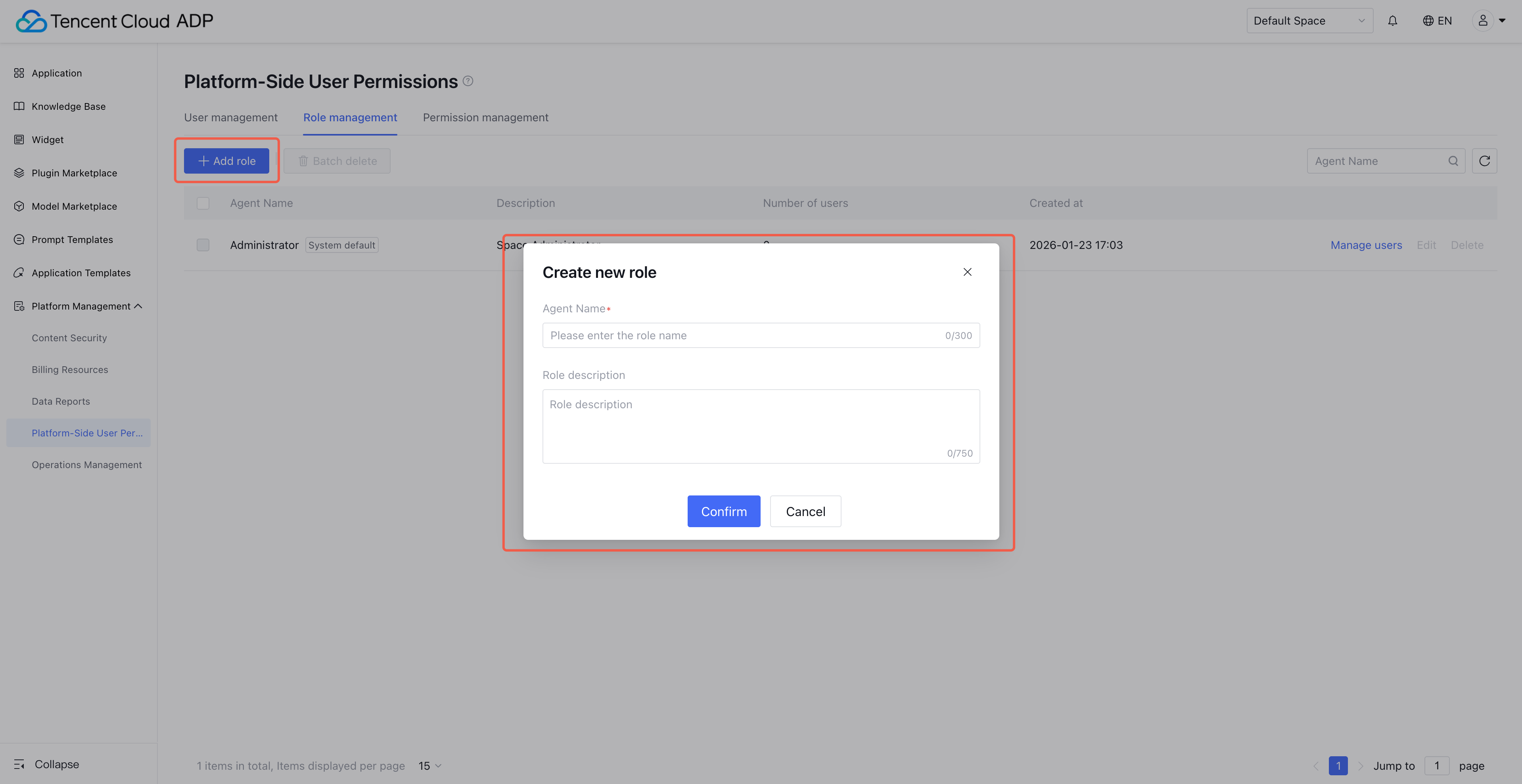Click the Tencent Cloud ADP logo

pyautogui.click(x=115, y=21)
